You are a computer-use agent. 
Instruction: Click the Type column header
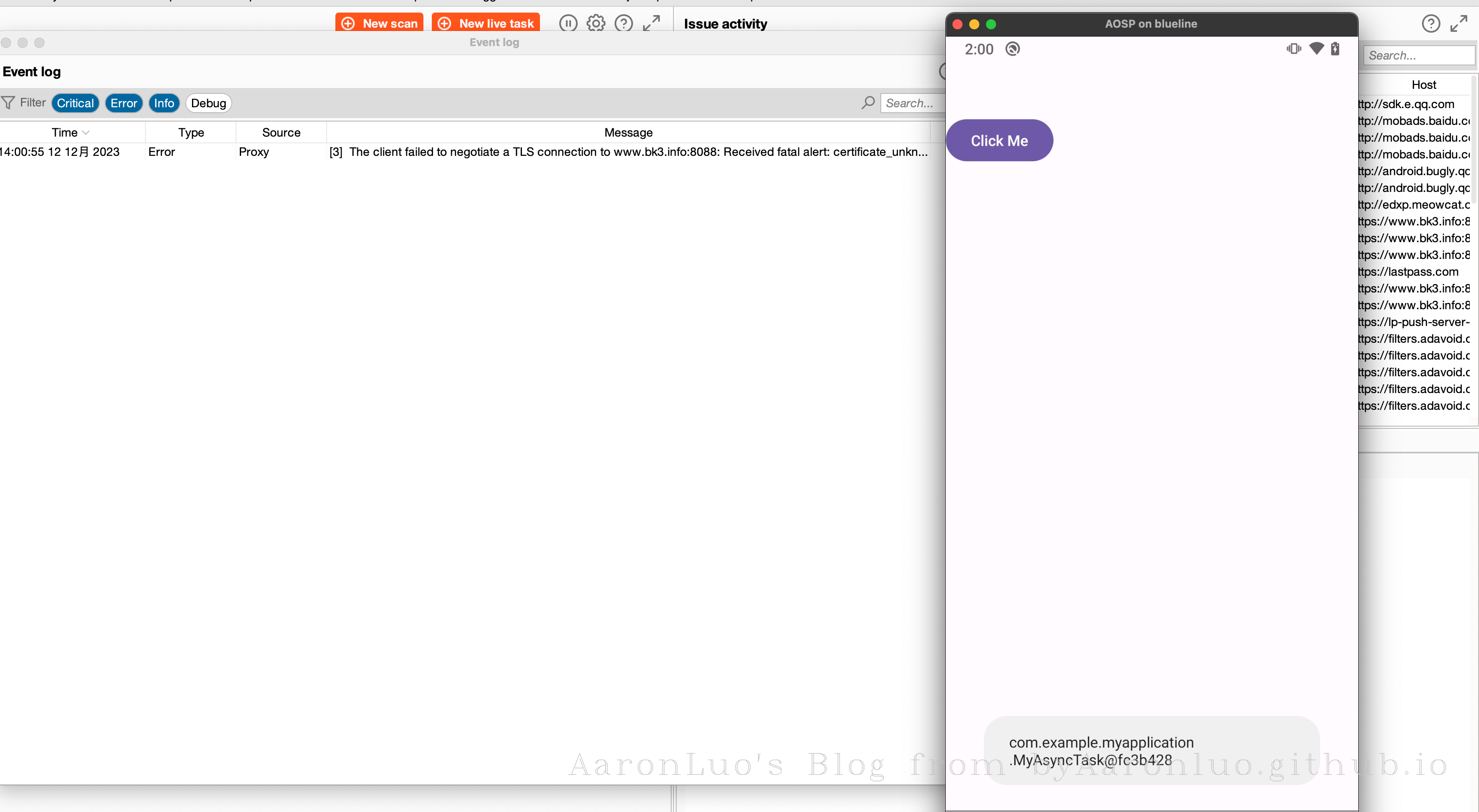point(191,132)
